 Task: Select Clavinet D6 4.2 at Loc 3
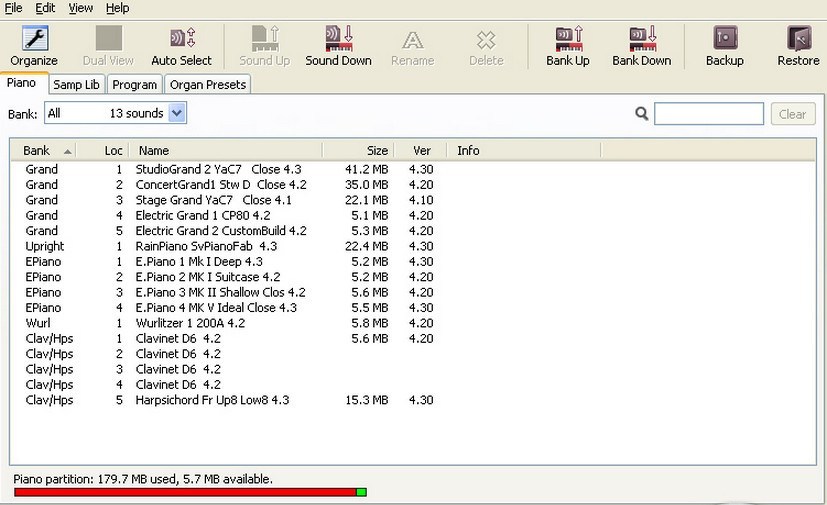pyautogui.click(x=178, y=369)
